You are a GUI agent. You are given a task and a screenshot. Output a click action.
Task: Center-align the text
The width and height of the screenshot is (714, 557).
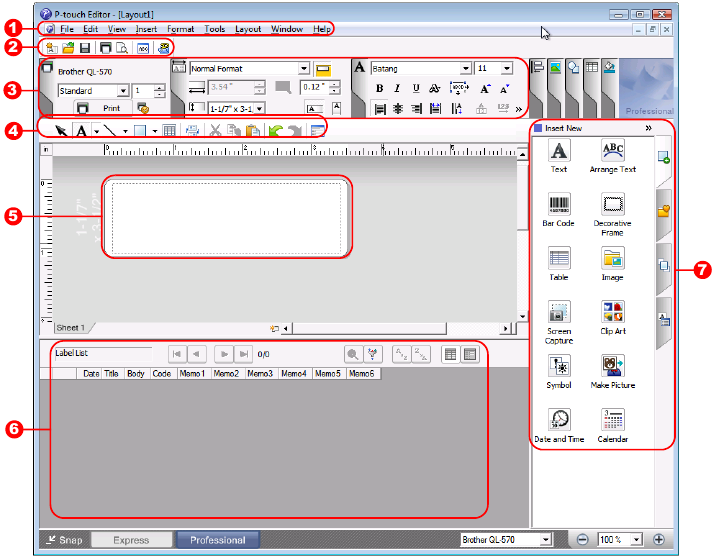click(x=398, y=109)
